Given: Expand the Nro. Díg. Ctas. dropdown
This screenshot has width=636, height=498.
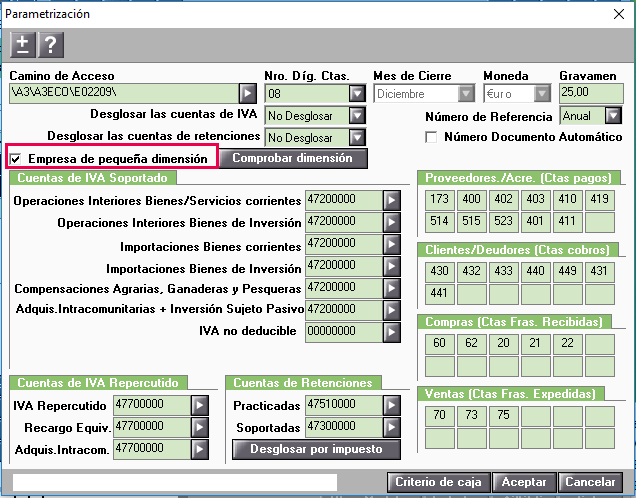Looking at the screenshot, I should 357,94.
